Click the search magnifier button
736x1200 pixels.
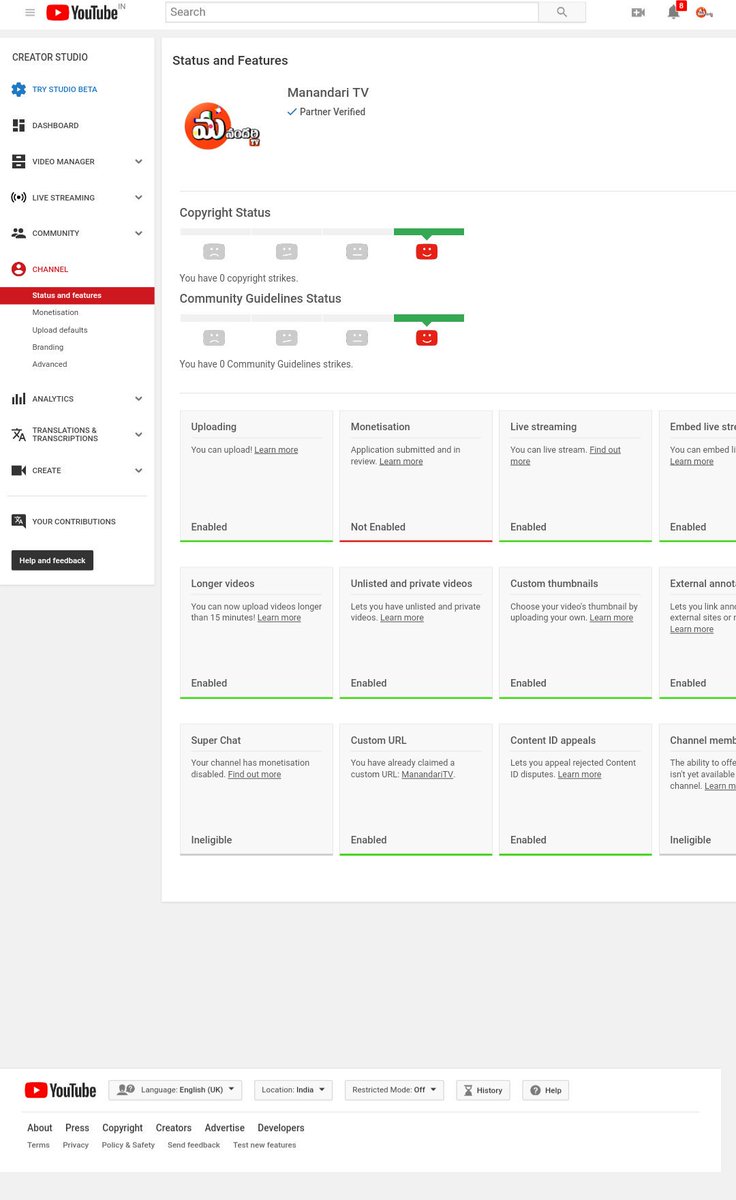tap(562, 12)
